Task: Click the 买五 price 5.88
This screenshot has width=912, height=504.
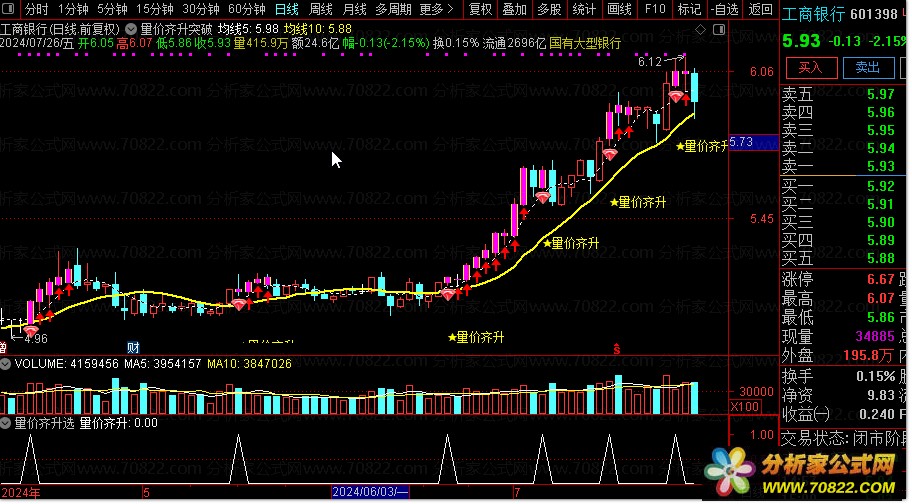Action: [x=881, y=258]
